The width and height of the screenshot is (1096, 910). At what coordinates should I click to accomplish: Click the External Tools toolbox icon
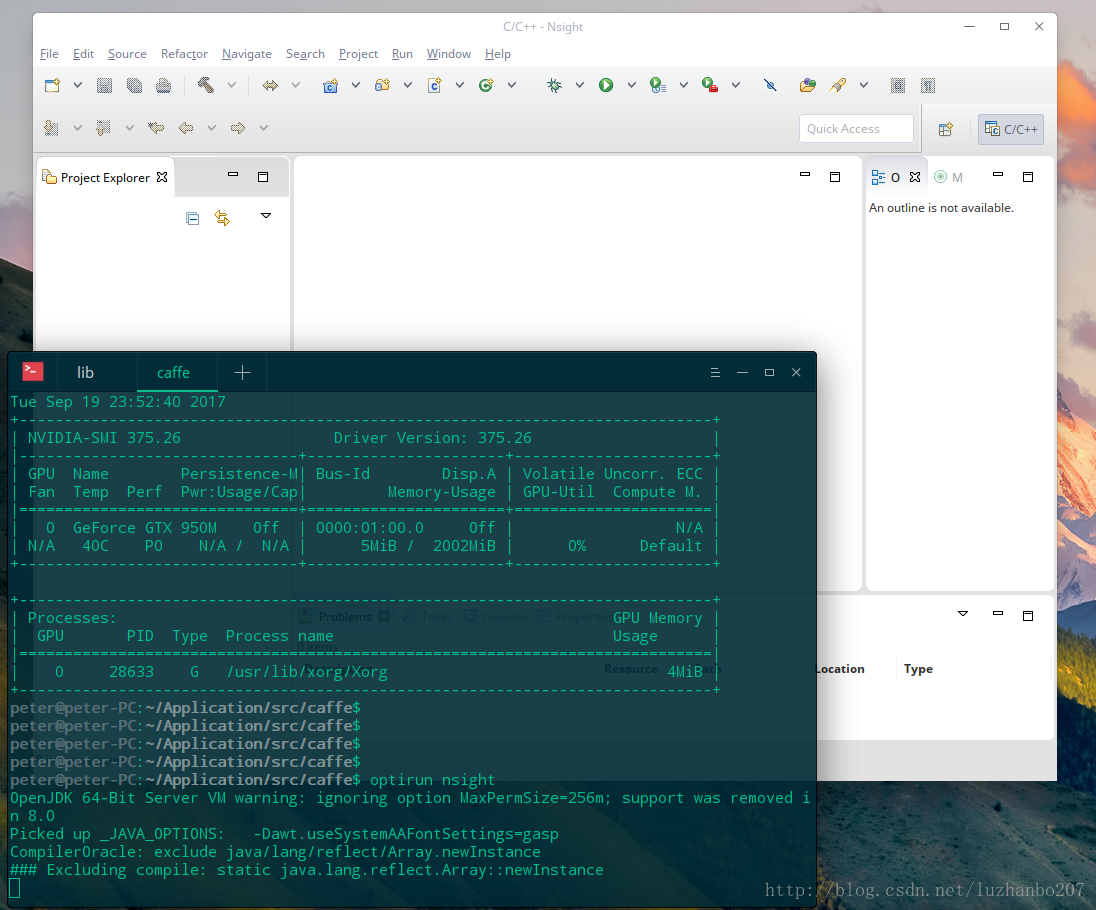(710, 85)
